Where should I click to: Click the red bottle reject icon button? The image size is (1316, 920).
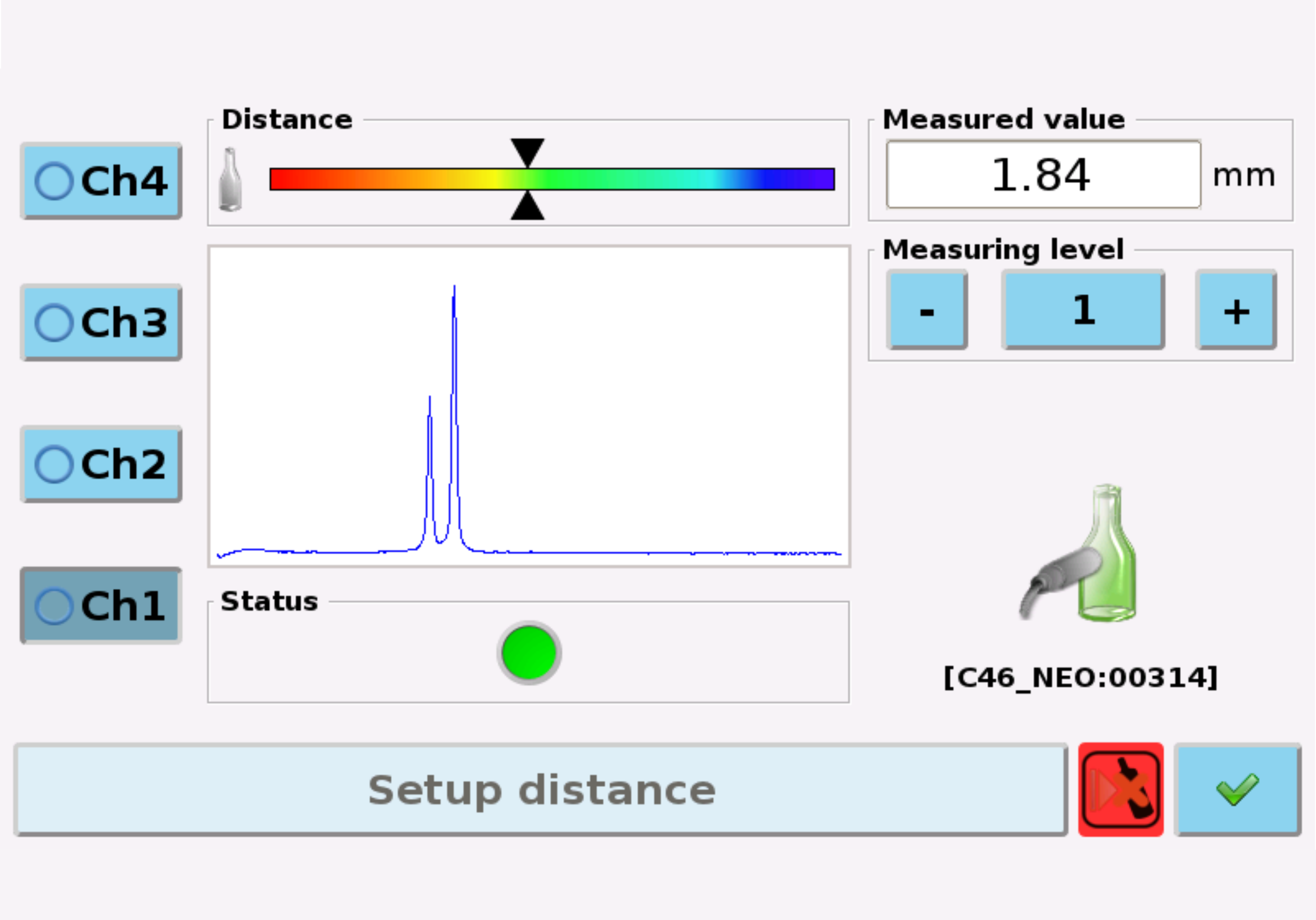[x=1120, y=789]
